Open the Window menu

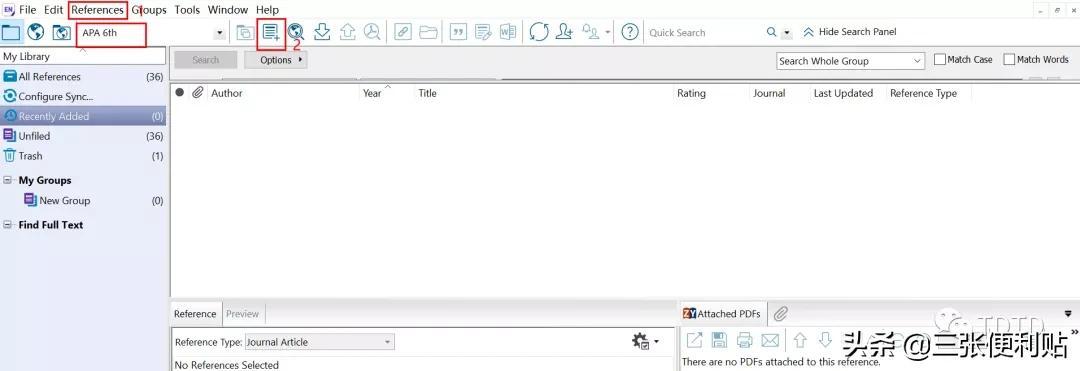(228, 10)
